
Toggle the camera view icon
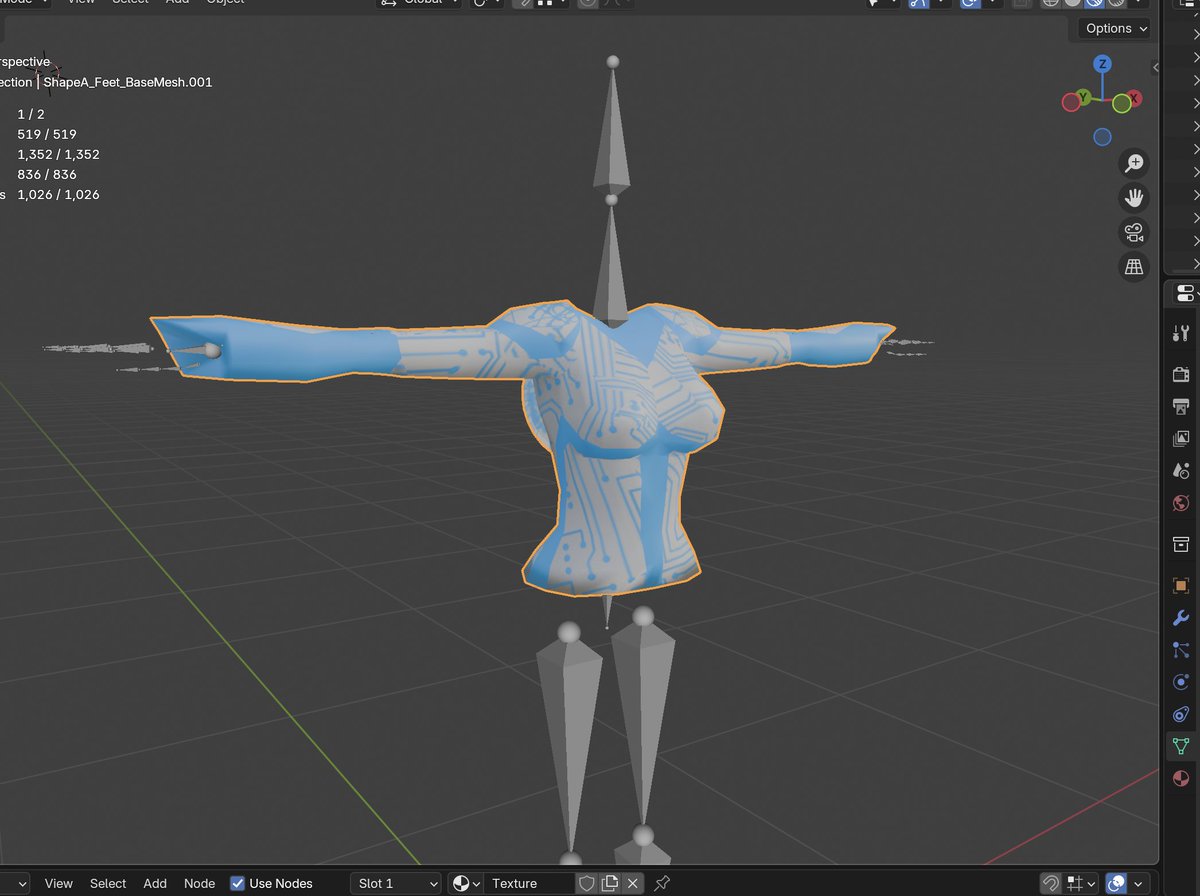pyautogui.click(x=1134, y=233)
